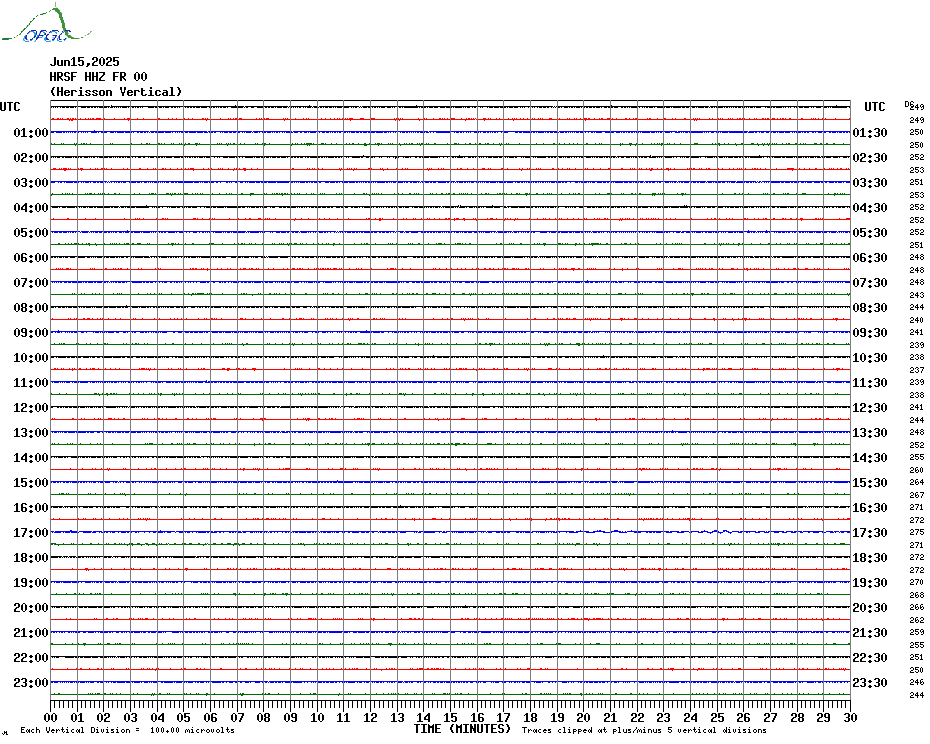Click 'Traces clipped at plus/minus 5 vertical divisions' note
The width and height of the screenshot is (930, 744).
tap(644, 730)
